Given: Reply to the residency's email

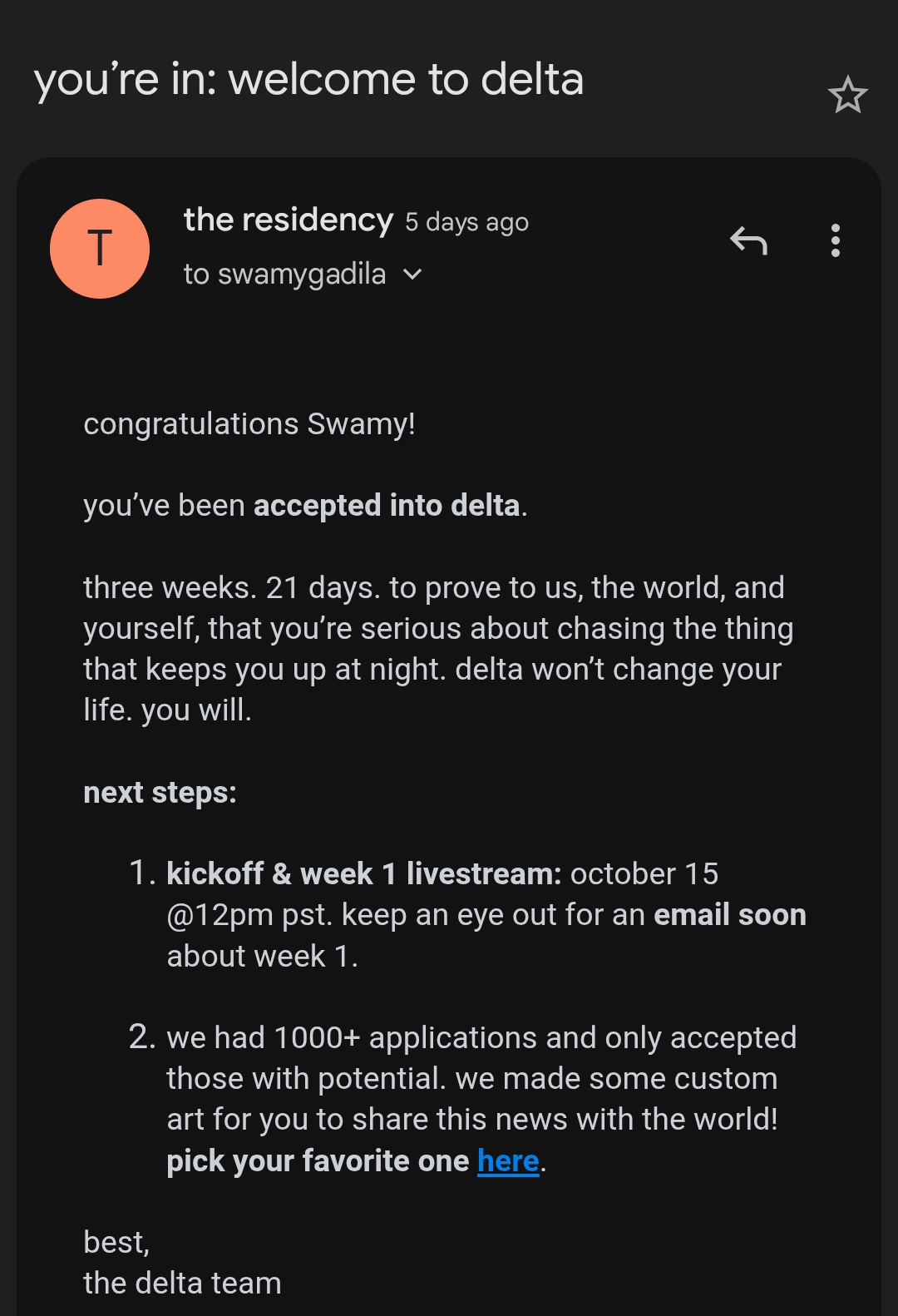Looking at the screenshot, I should (748, 241).
